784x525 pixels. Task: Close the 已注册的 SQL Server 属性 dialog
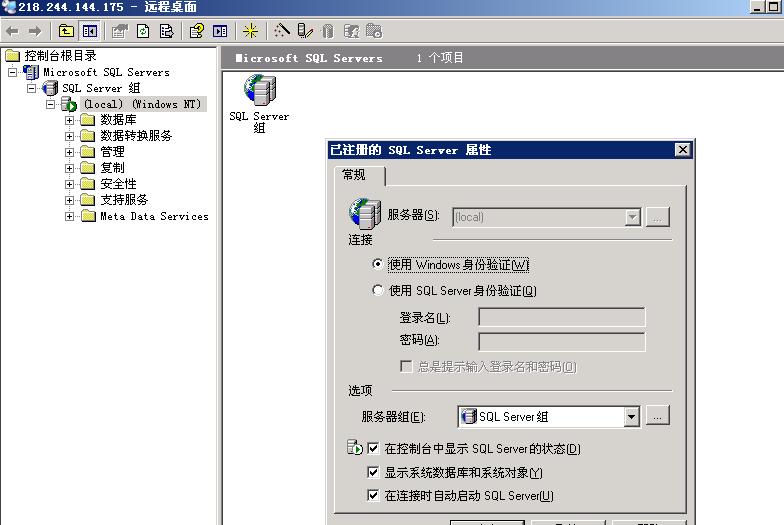coord(682,150)
